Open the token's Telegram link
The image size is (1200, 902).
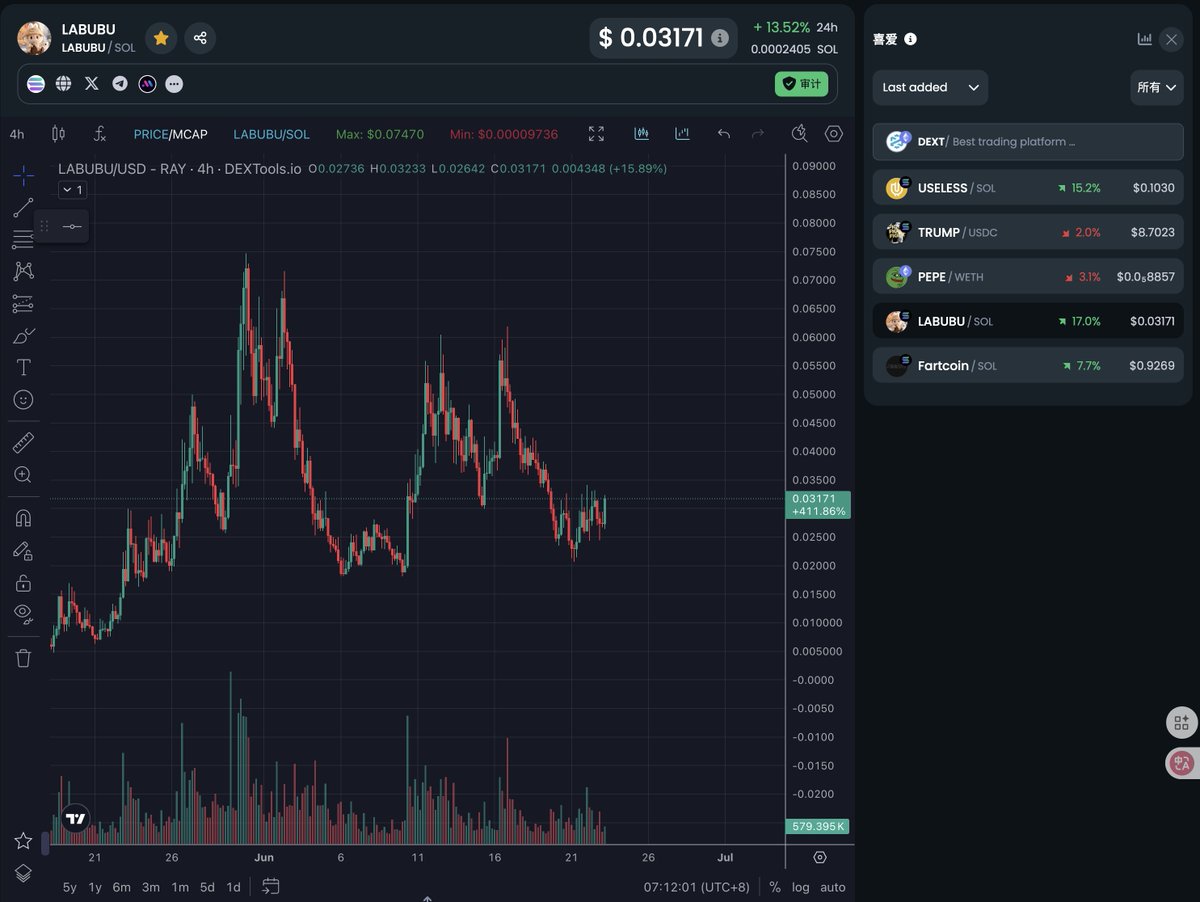point(120,84)
